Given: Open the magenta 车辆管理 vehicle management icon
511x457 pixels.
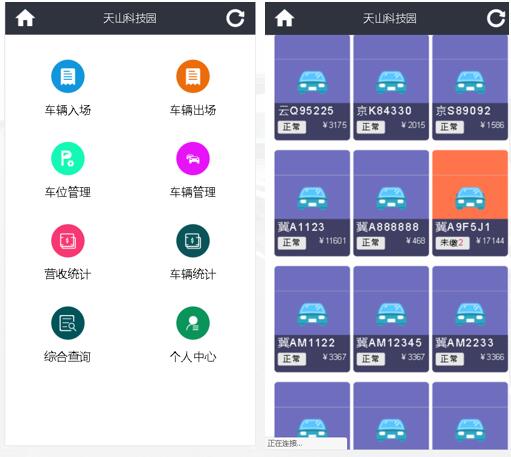Looking at the screenshot, I should (193, 158).
